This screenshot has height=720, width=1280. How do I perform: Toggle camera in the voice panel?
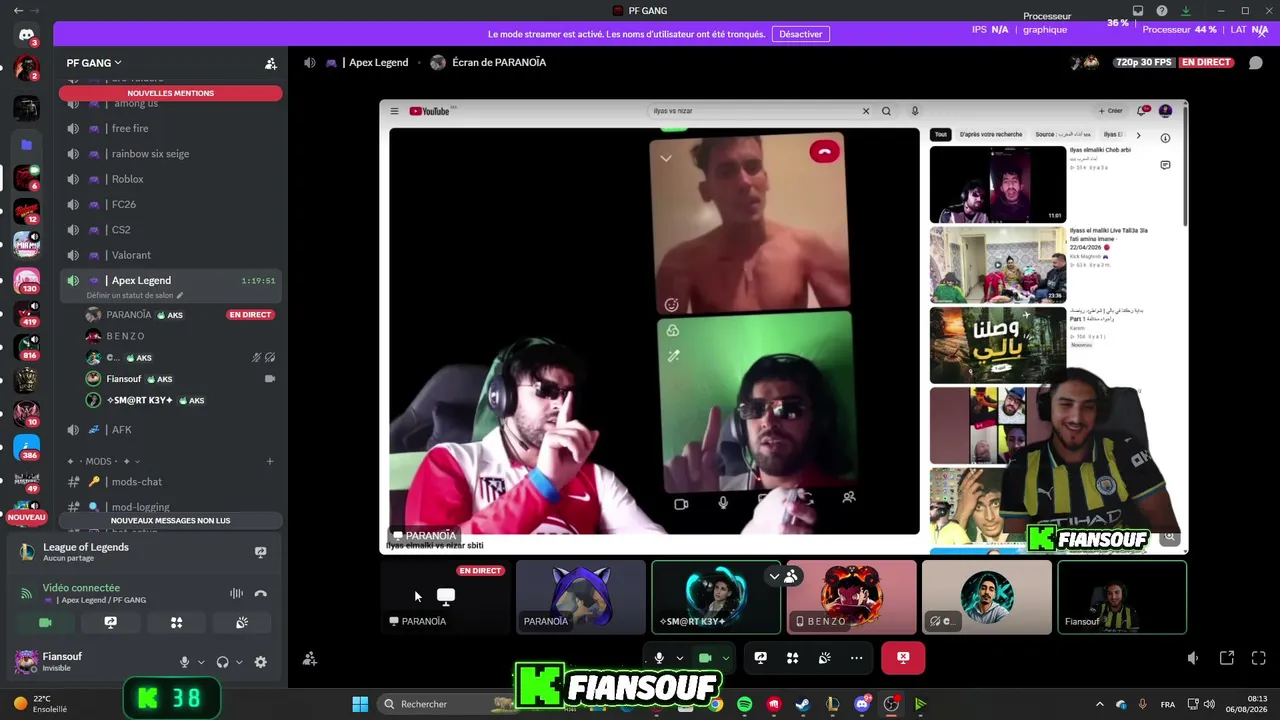(x=45, y=622)
